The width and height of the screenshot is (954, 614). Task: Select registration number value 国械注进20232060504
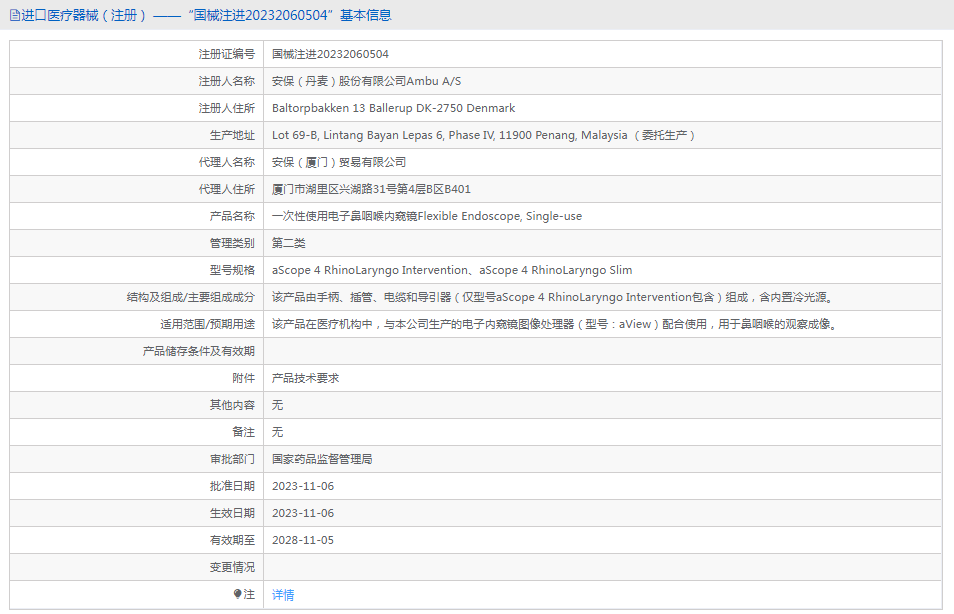(x=330, y=54)
